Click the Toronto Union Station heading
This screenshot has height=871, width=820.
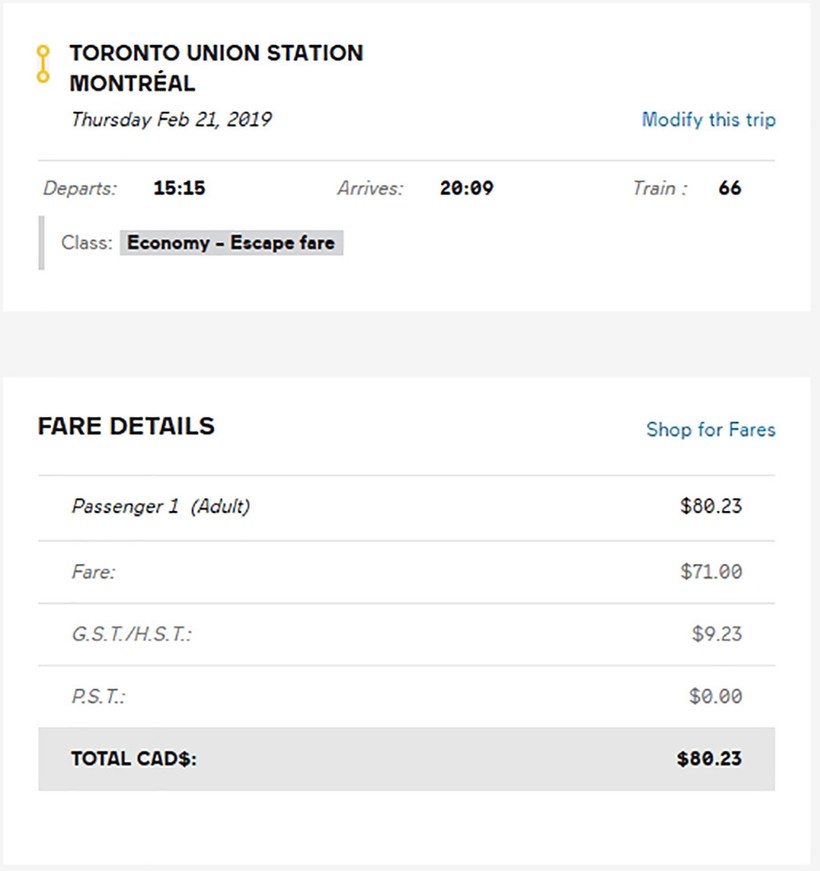[216, 53]
